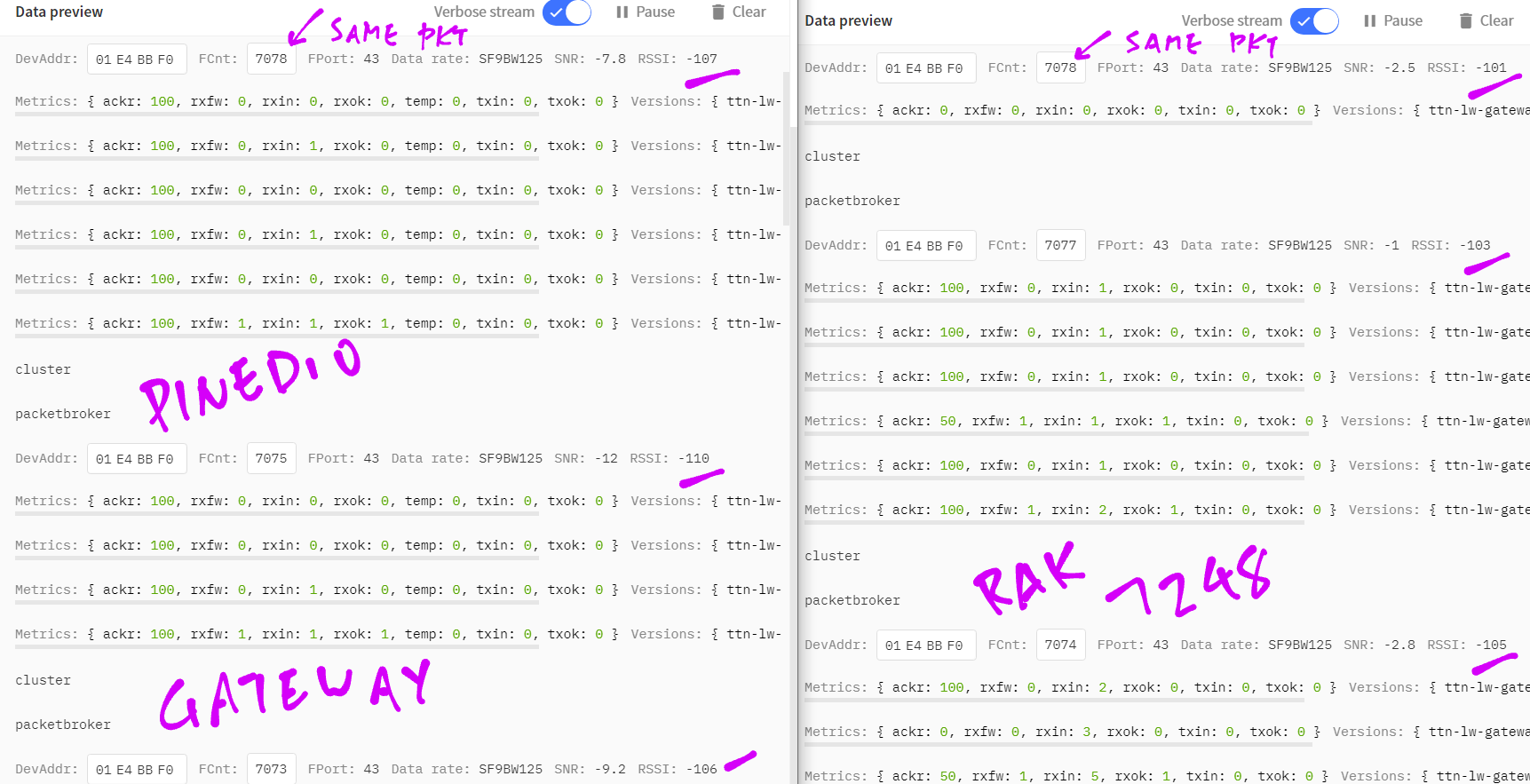Toggle Verbose stream off in the right pane

tap(1314, 21)
